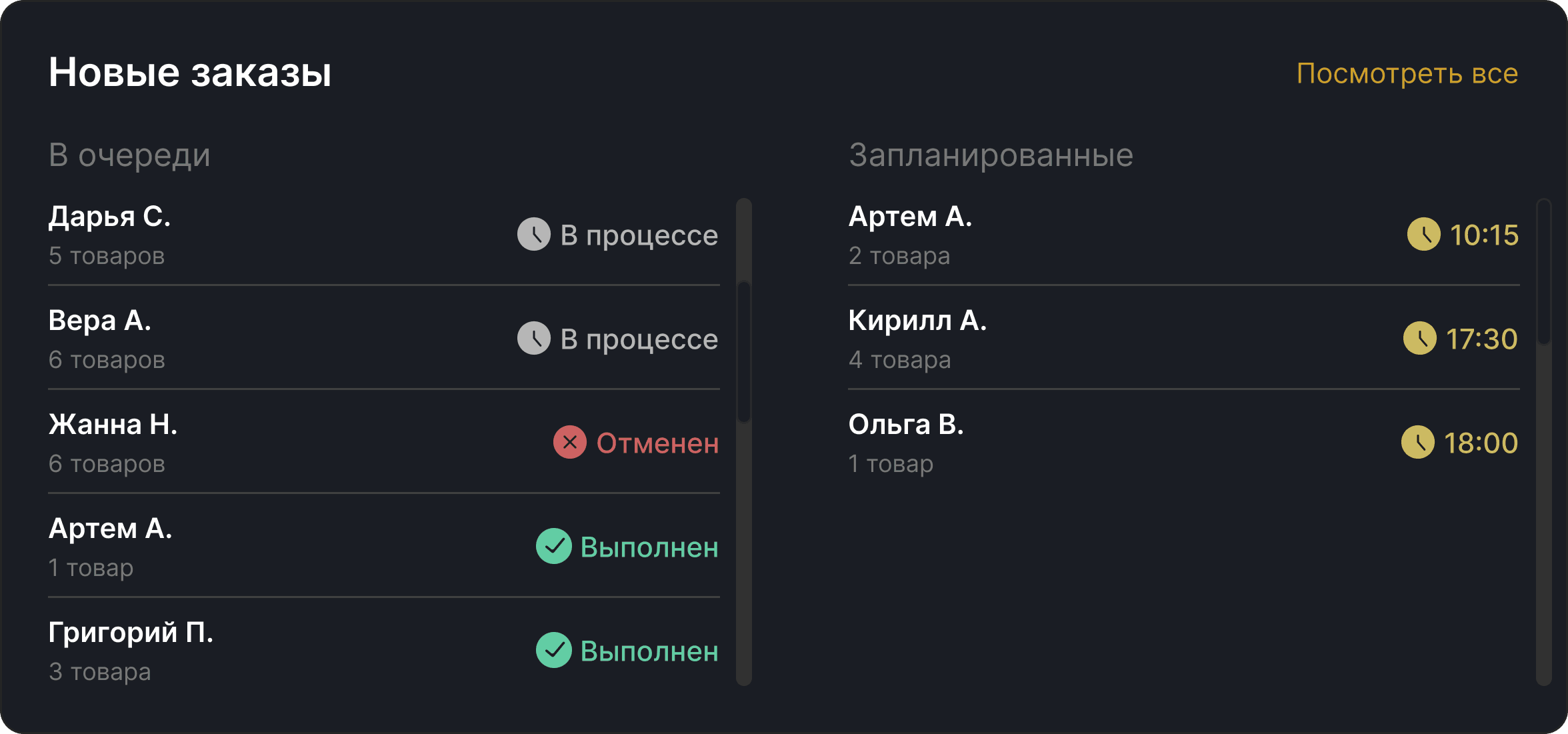Screen dimensions: 1568x734
Task: Click the green checkmark for Артем А.
Action: 553,547
